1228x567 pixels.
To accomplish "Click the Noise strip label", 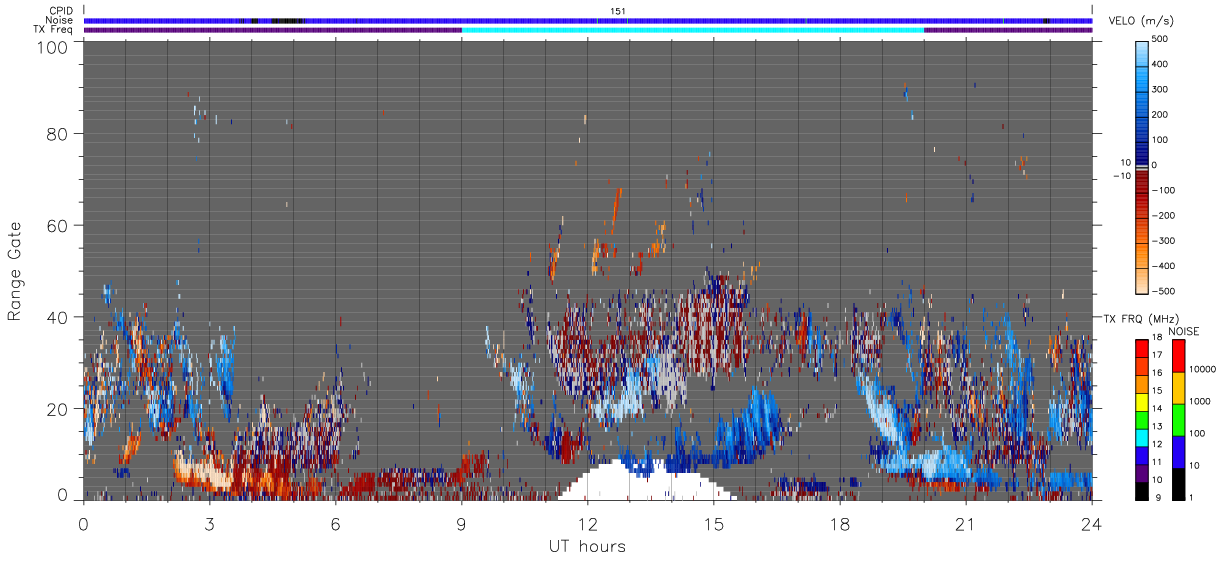I will 59,20.
